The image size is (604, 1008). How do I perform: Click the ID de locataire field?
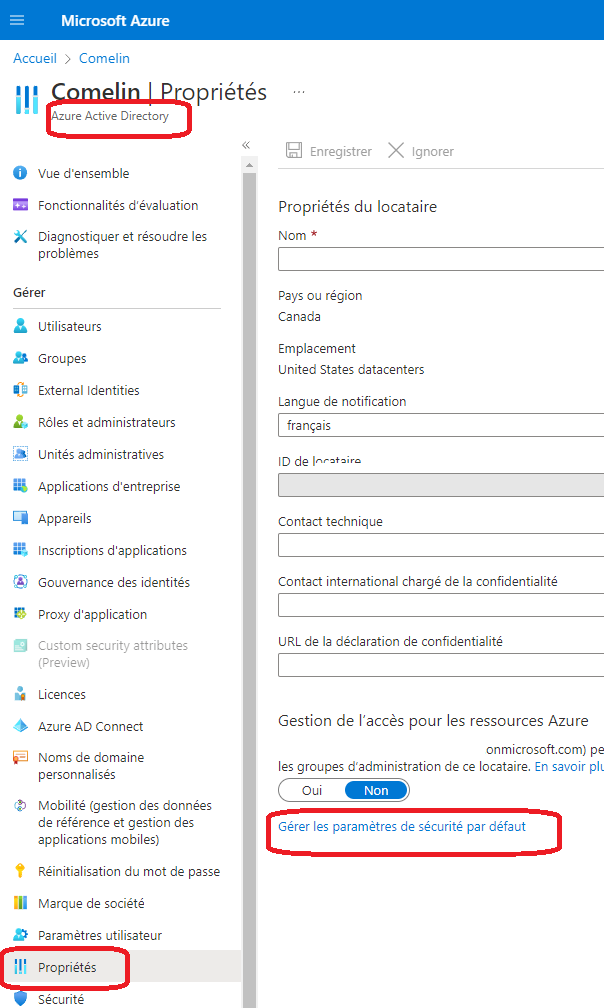tap(441, 485)
